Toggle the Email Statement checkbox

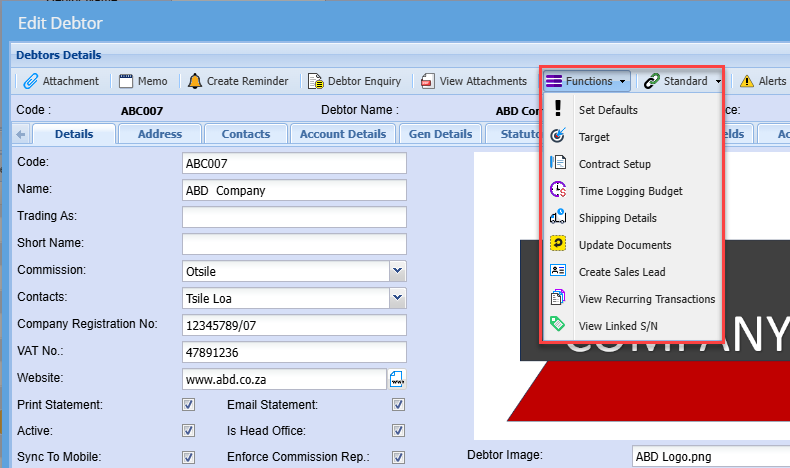(398, 405)
